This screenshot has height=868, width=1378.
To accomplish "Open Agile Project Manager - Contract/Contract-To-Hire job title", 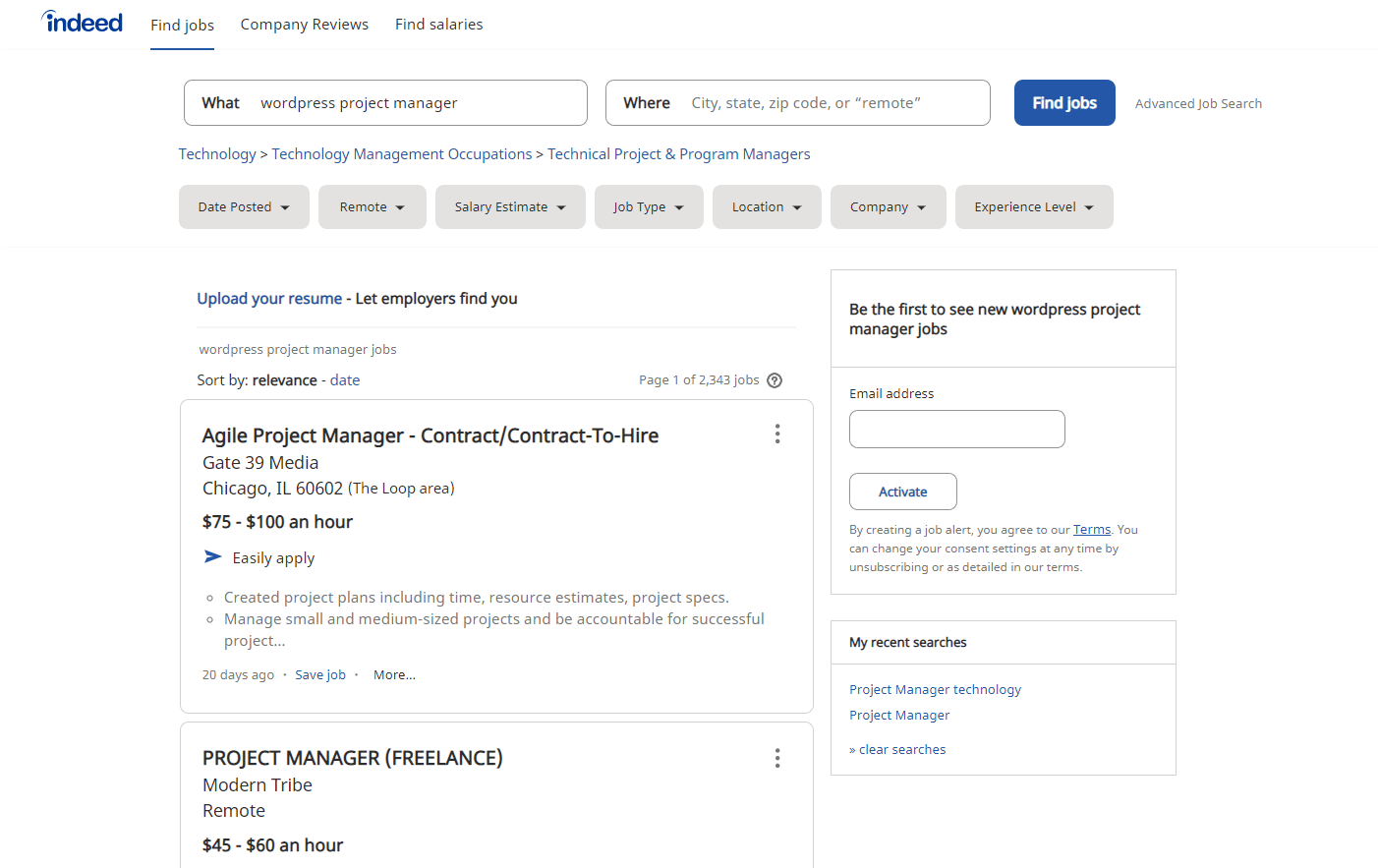I will pos(431,435).
